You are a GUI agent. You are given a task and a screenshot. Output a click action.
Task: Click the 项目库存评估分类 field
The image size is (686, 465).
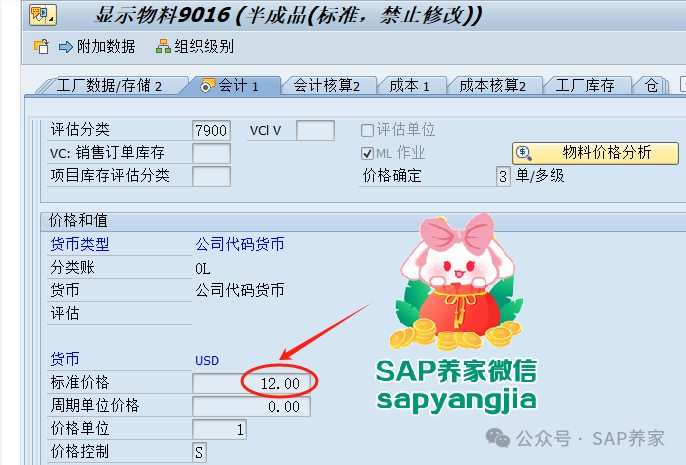(211, 176)
